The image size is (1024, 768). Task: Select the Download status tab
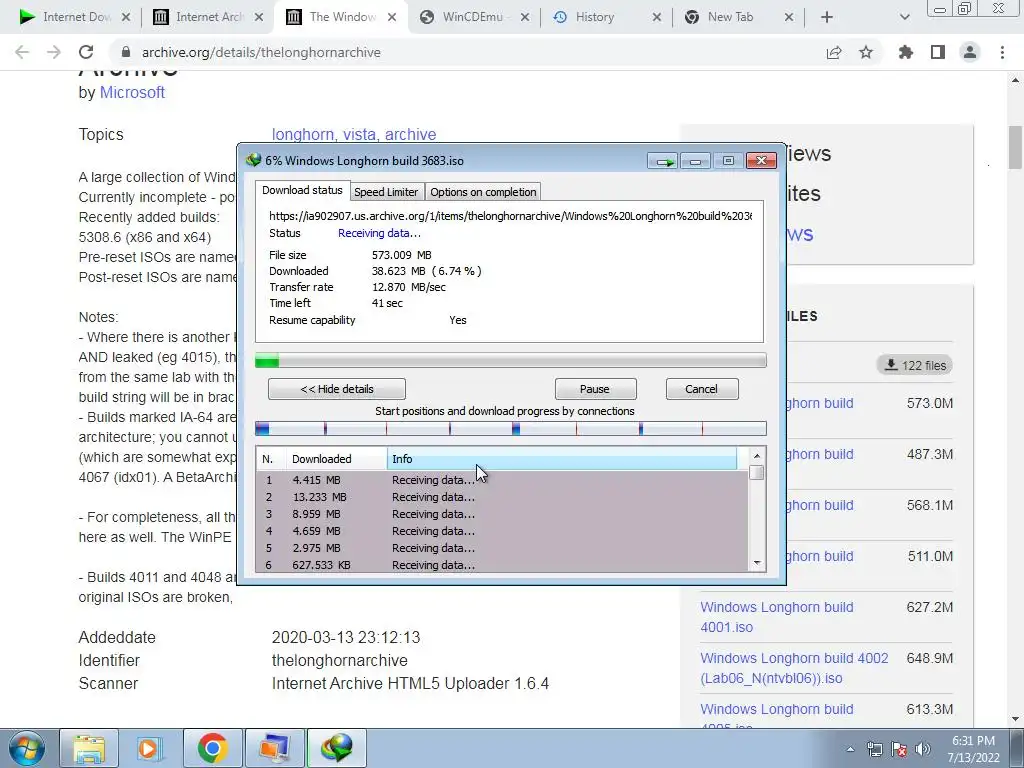pos(302,190)
